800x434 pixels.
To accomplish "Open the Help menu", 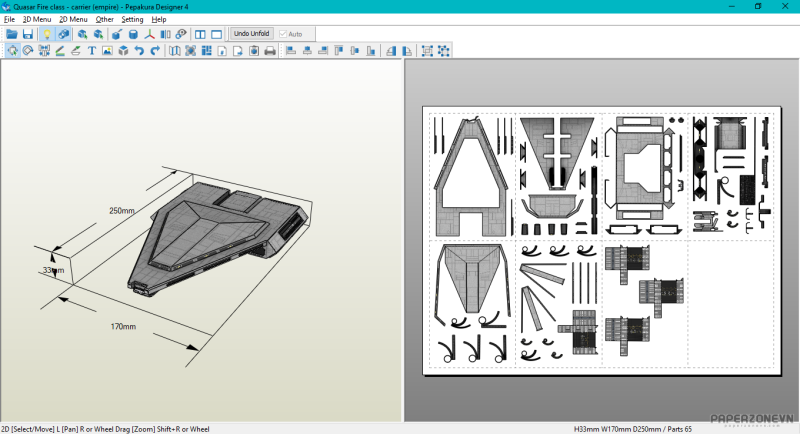I will tap(159, 19).
